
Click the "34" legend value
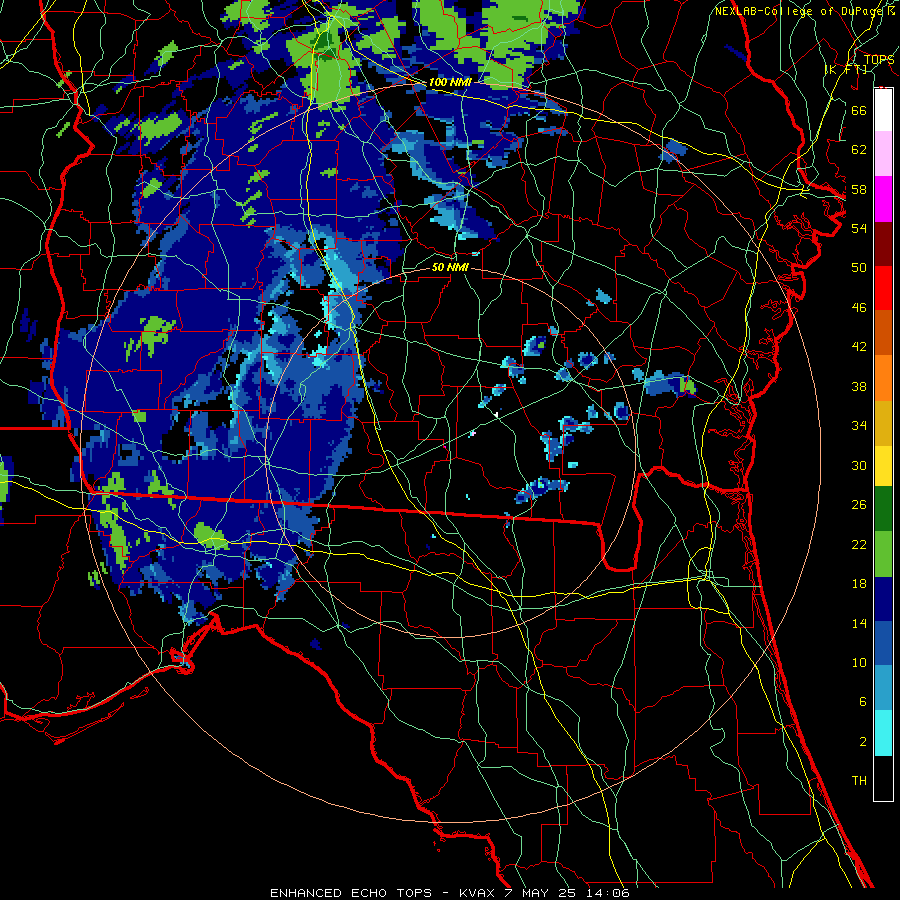click(859, 426)
